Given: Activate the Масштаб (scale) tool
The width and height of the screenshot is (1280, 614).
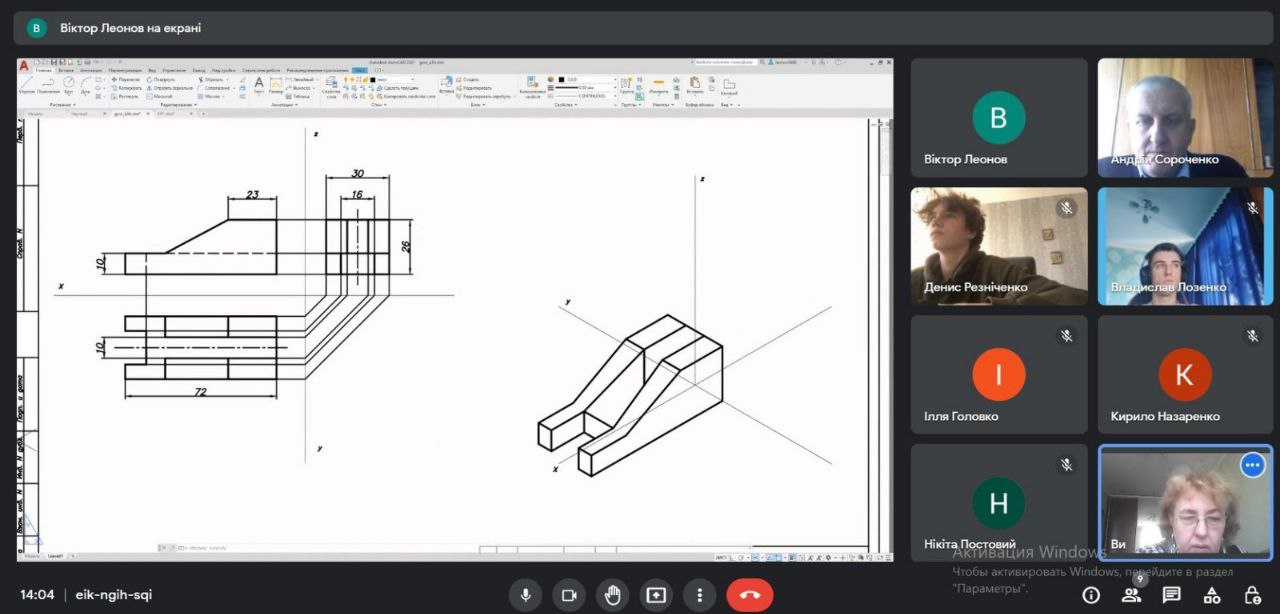Looking at the screenshot, I should click(x=160, y=96).
